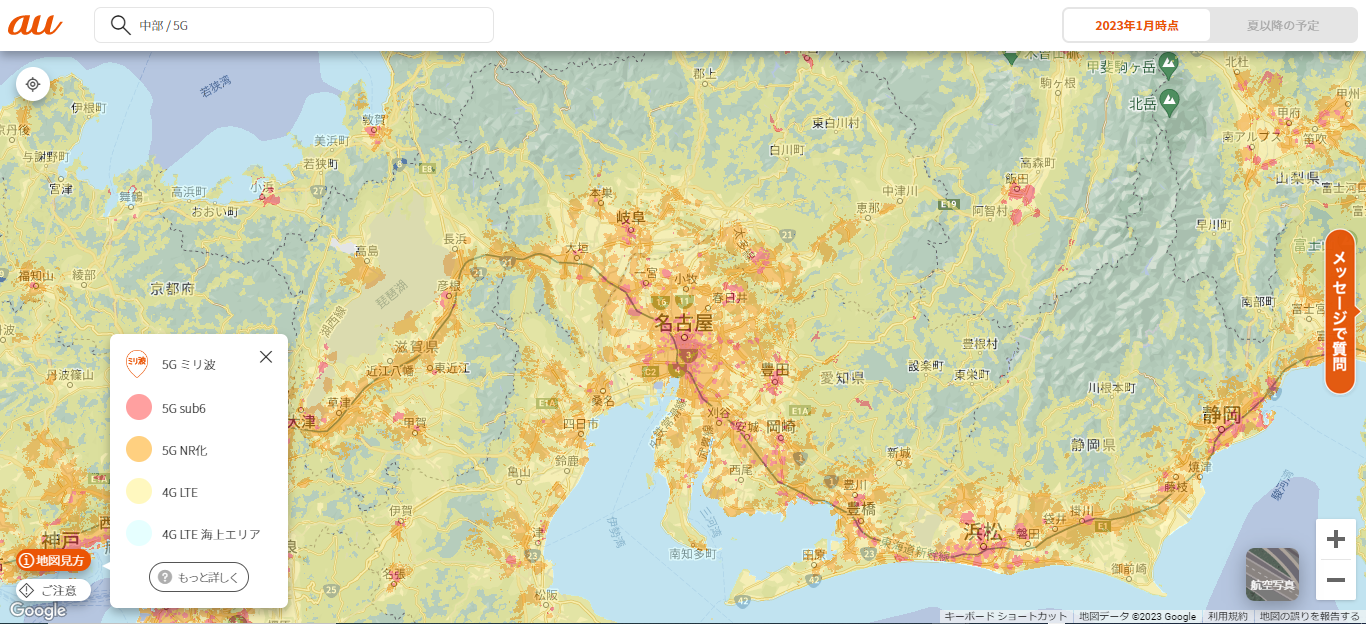The width and height of the screenshot is (1366, 624).
Task: Select the 2023年1月時点 tab
Action: point(1136,25)
